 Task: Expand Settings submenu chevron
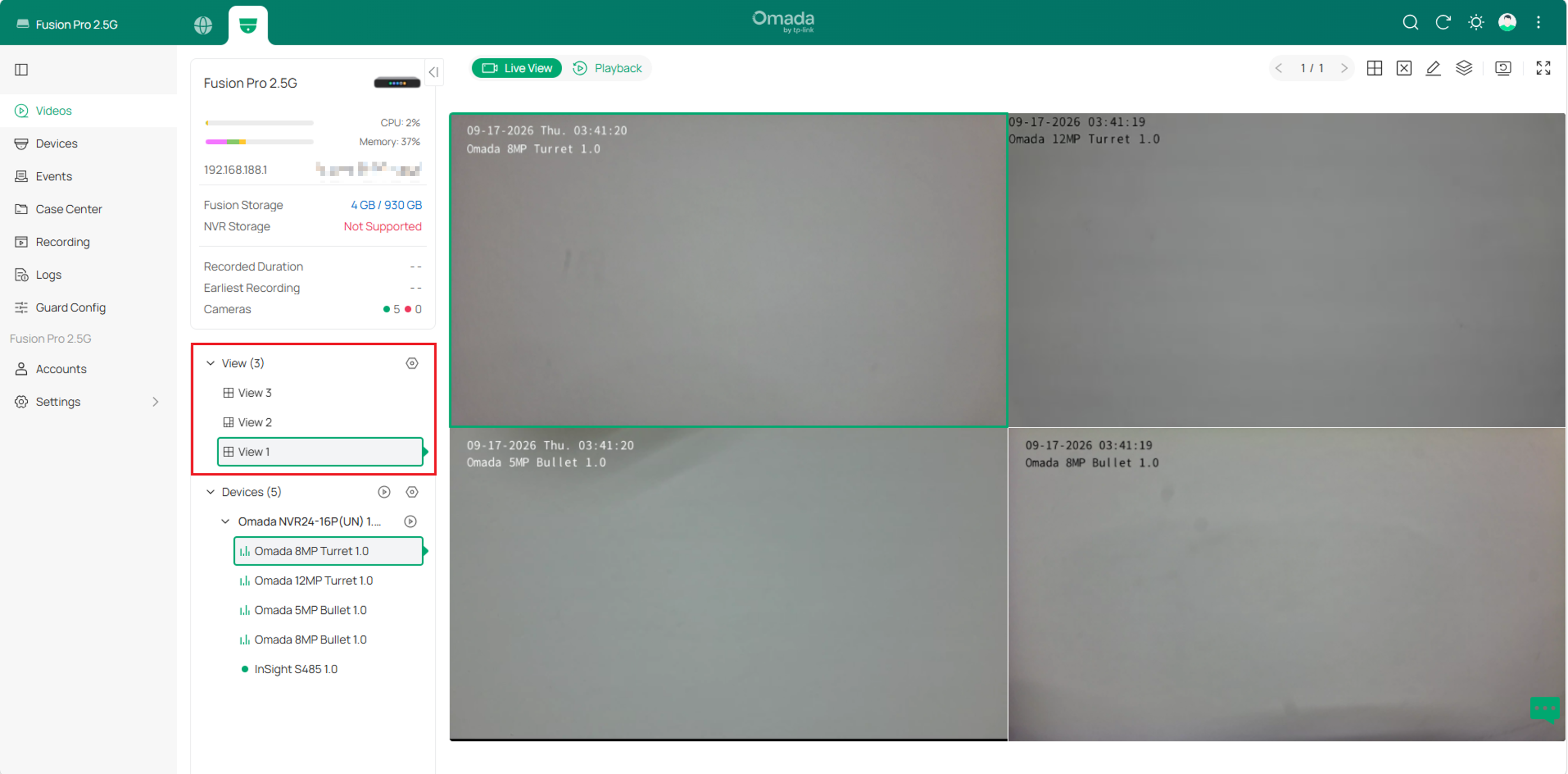155,402
